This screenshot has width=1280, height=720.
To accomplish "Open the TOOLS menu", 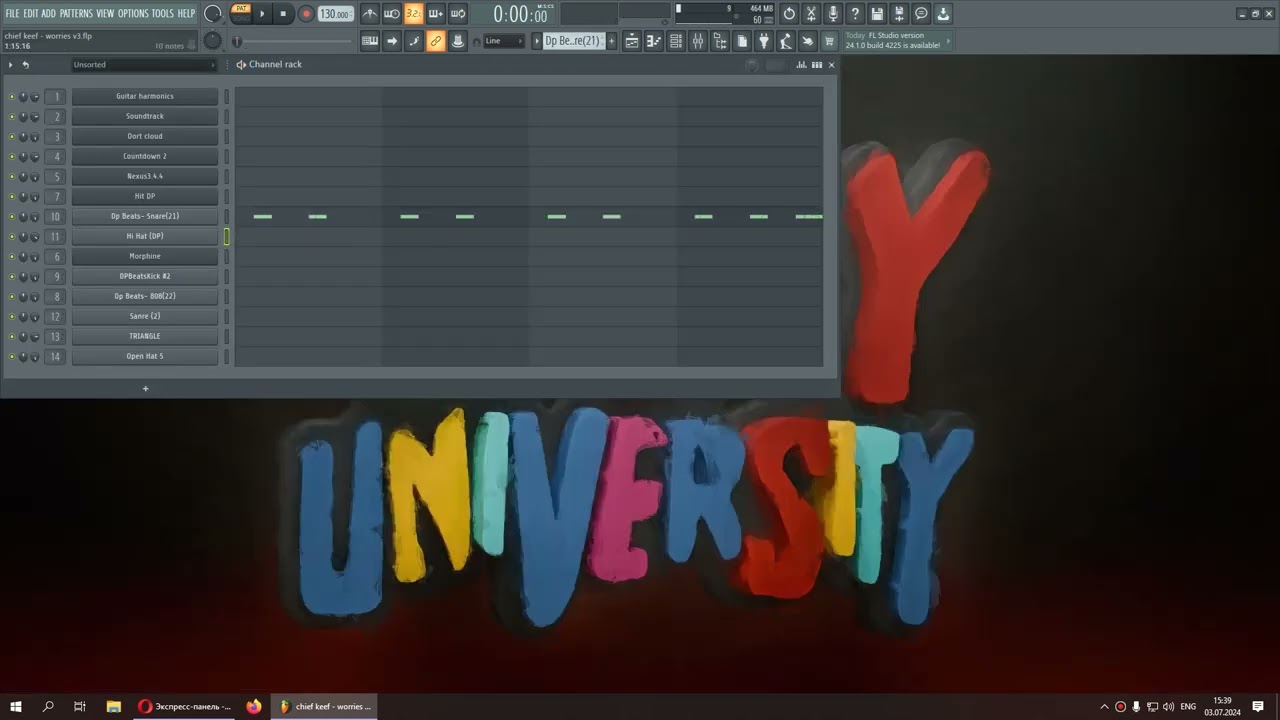I will pos(162,13).
